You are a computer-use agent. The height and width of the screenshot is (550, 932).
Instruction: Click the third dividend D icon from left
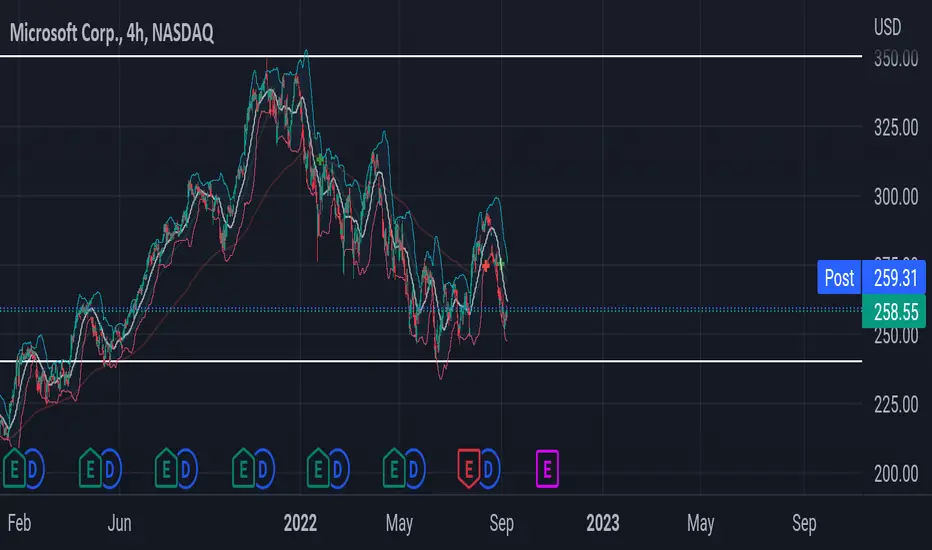pyautogui.click(x=186, y=469)
